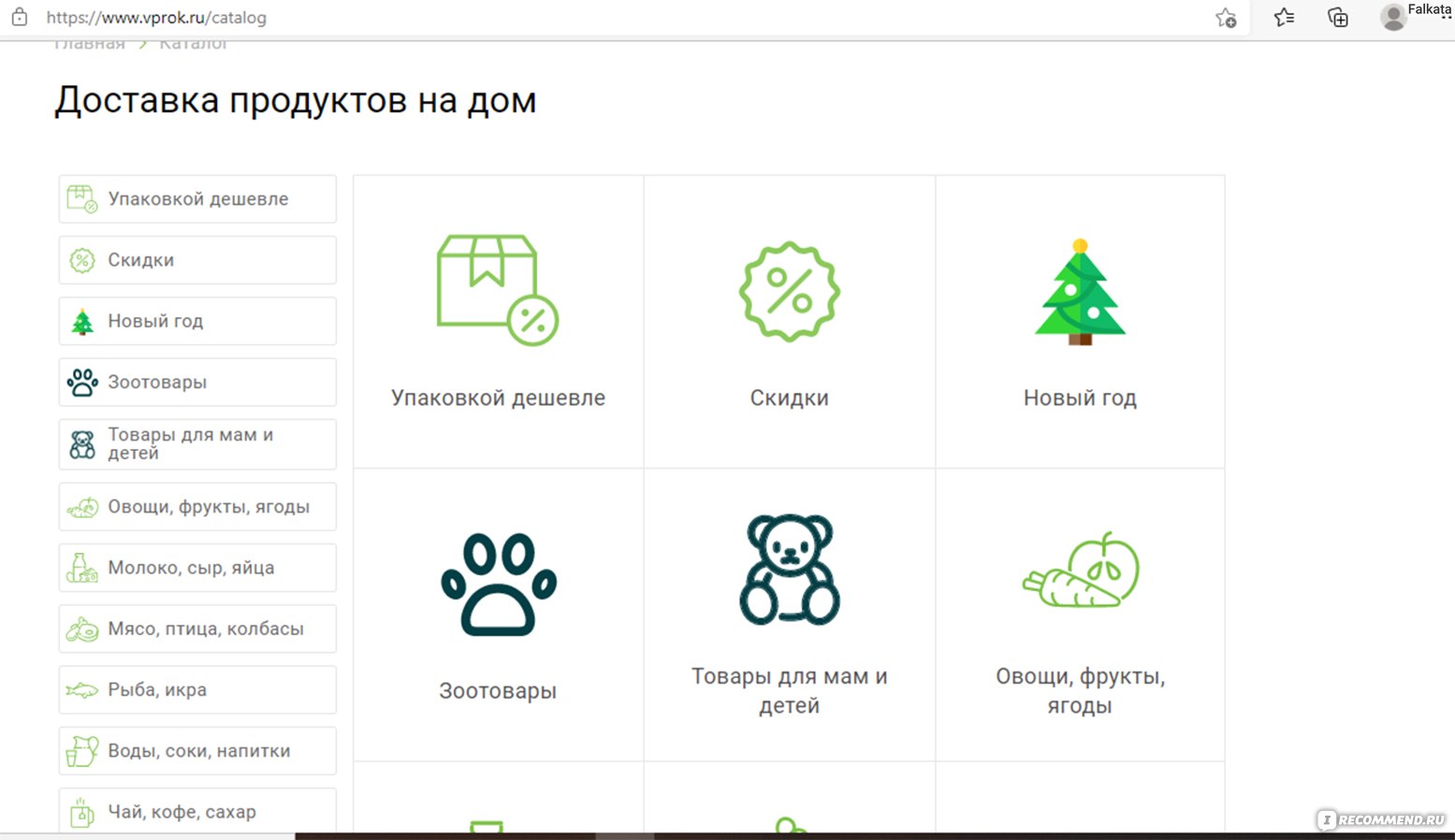Click 'Товары для мам и детей' tile label
The height and width of the screenshot is (840, 1455).
point(790,690)
